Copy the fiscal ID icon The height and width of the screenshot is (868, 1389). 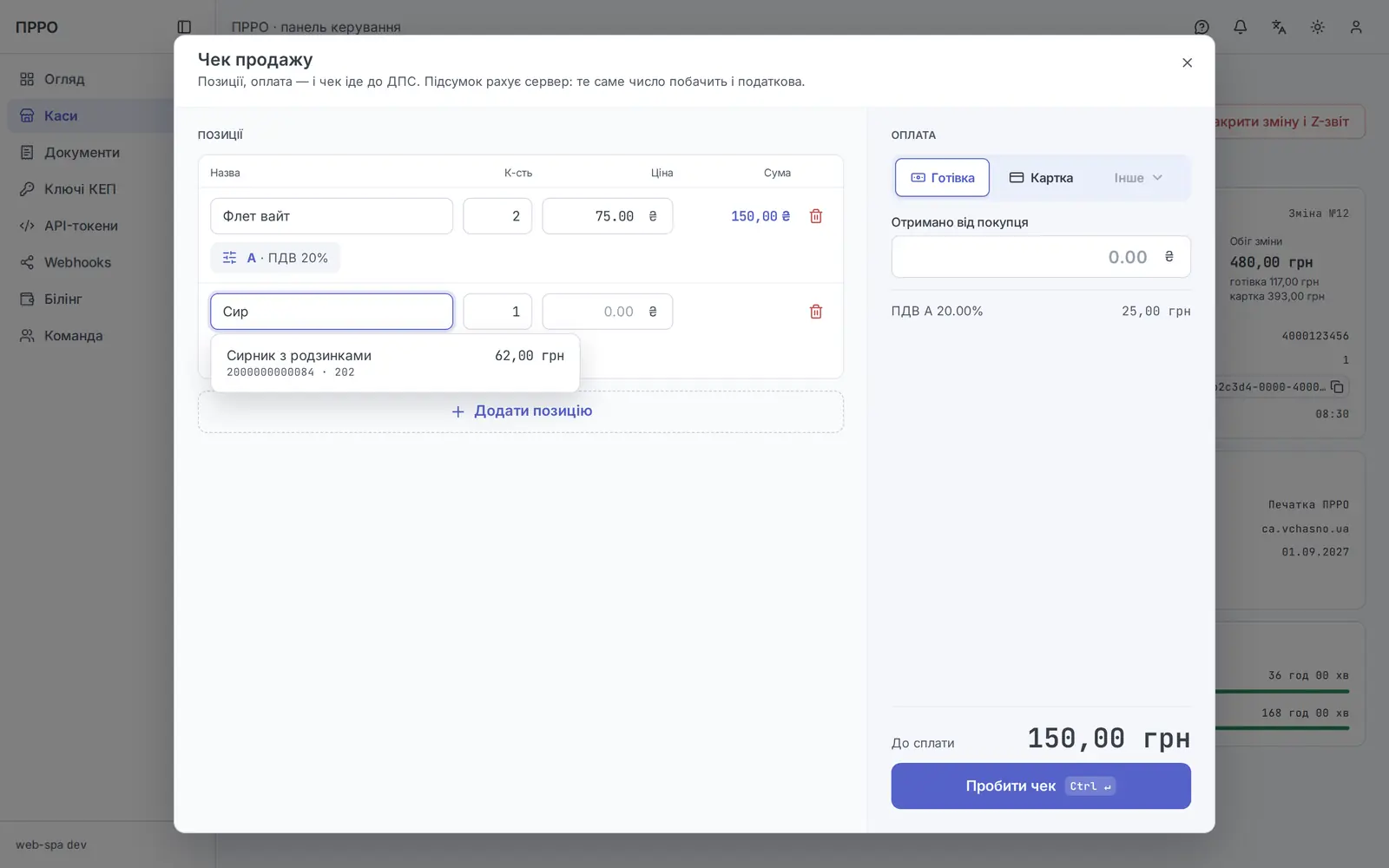tap(1337, 387)
